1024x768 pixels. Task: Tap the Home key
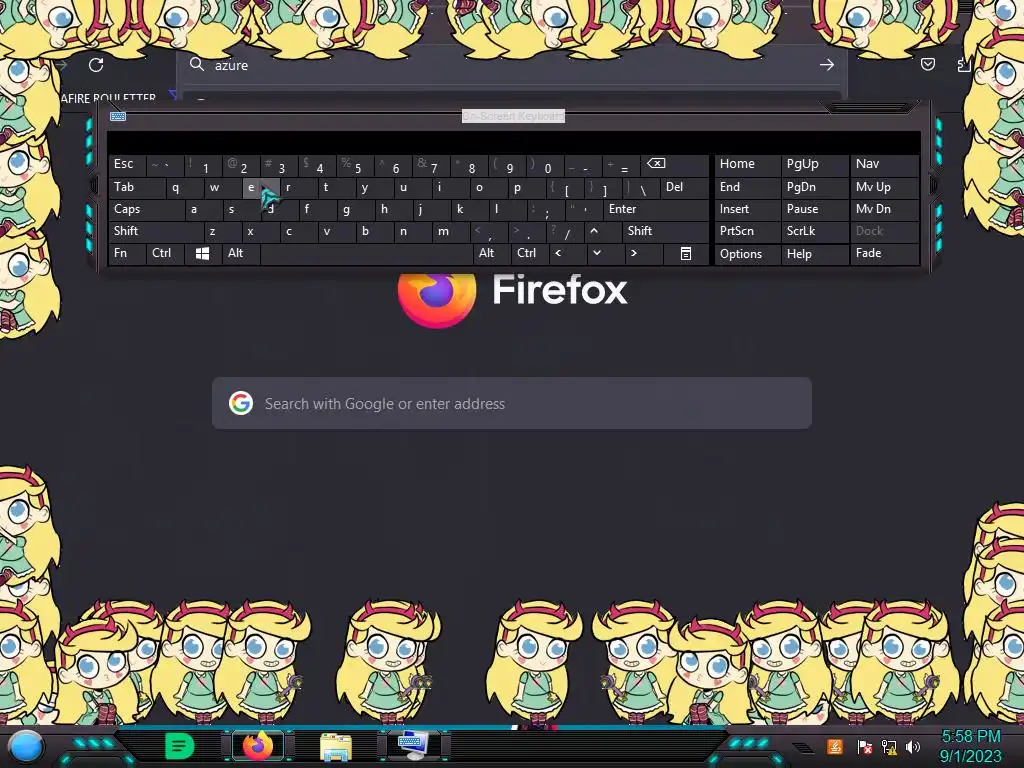[747, 164]
